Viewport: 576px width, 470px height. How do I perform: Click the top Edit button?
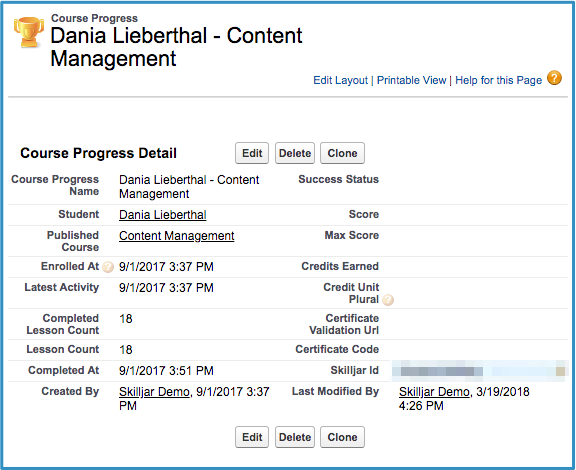click(252, 153)
